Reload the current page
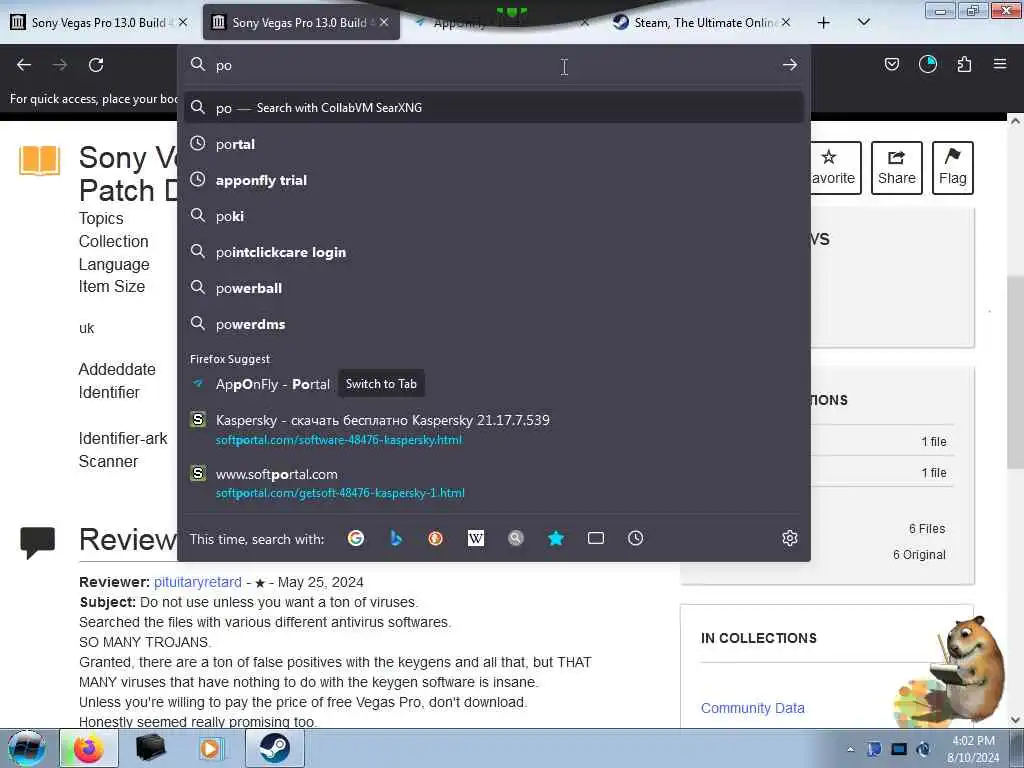This screenshot has height=768, width=1024. [96, 65]
